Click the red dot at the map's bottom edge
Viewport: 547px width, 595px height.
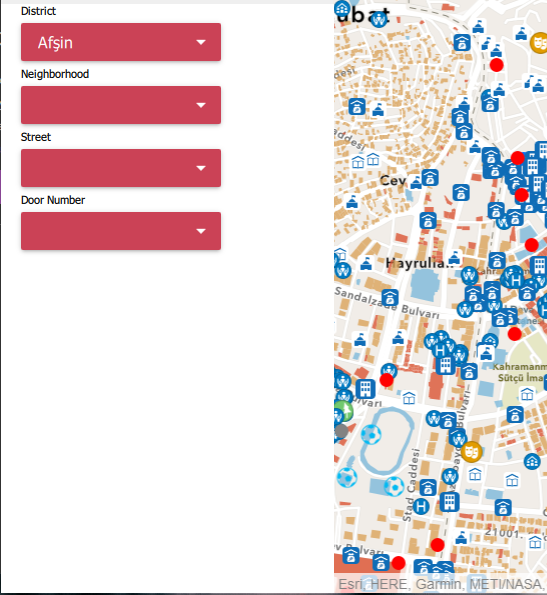click(x=398, y=563)
